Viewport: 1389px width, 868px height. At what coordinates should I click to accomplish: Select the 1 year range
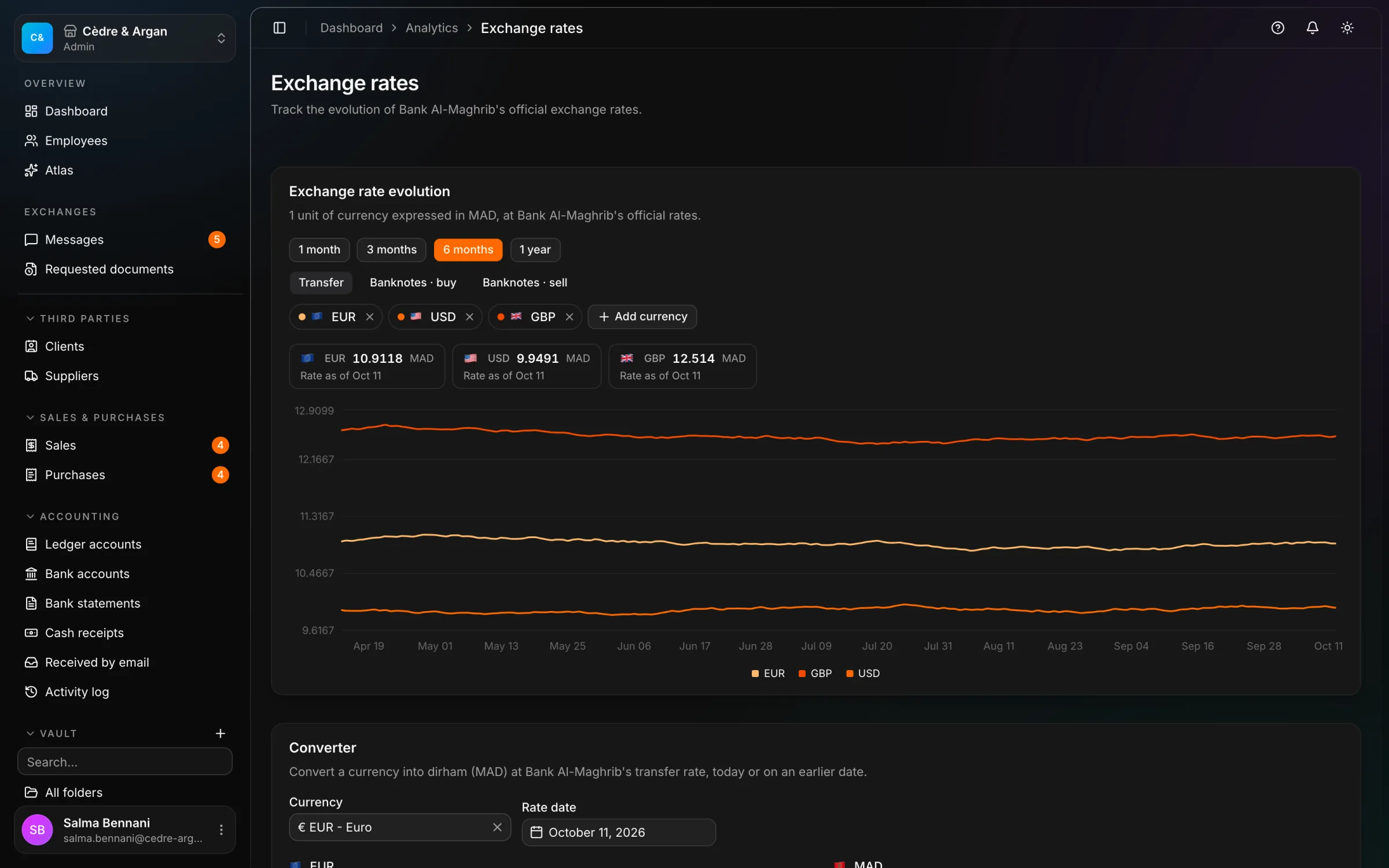pos(535,249)
